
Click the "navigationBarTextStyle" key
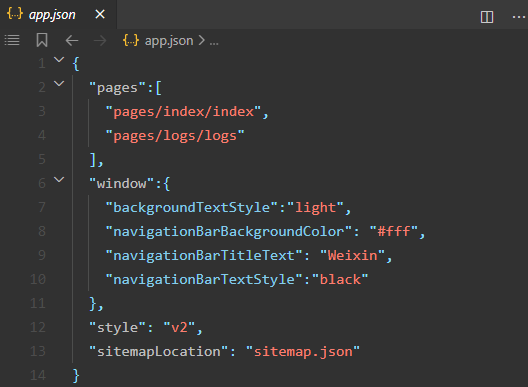click(x=204, y=279)
